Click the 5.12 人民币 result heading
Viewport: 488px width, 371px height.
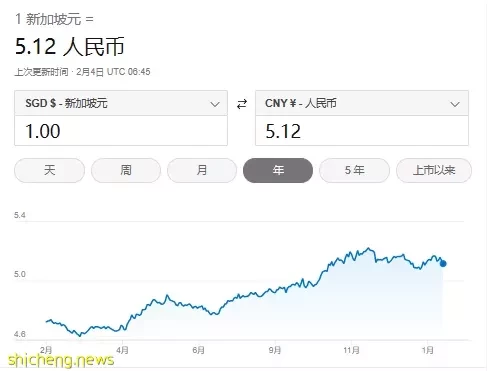(x=70, y=46)
